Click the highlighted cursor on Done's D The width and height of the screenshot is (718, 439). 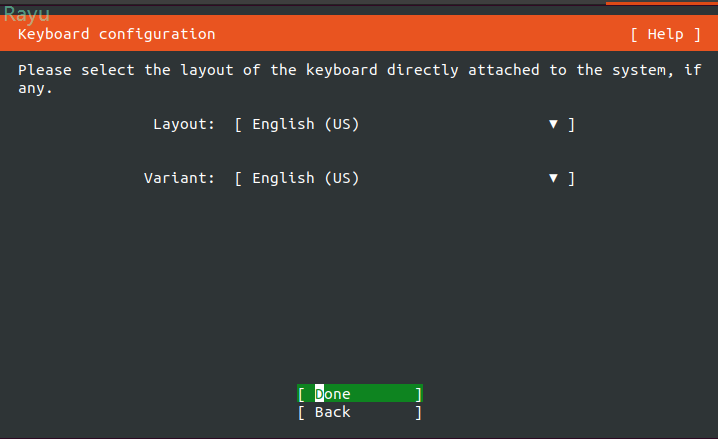coord(320,394)
